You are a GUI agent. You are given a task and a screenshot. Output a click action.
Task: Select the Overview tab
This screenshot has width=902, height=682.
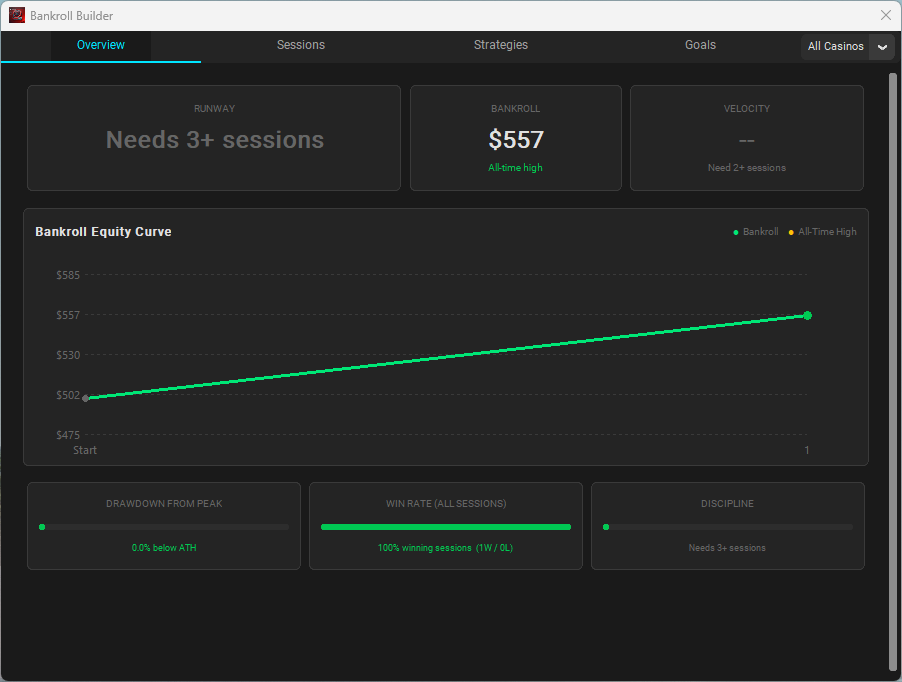coord(101,45)
